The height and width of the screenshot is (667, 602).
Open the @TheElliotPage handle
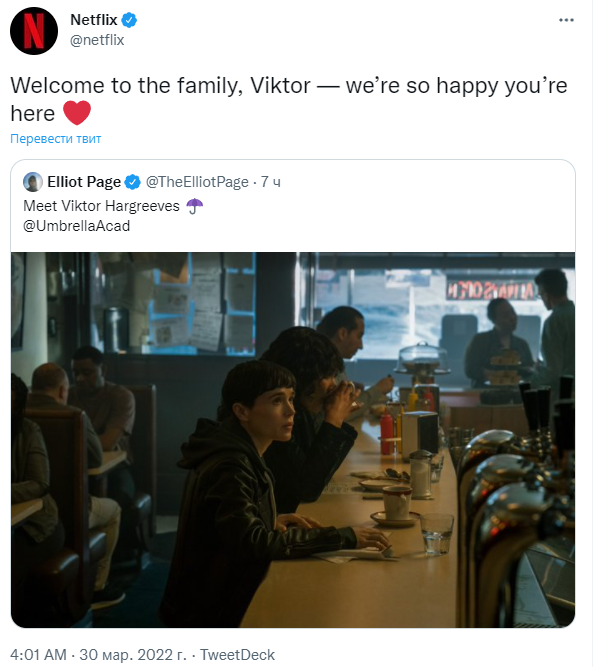[x=197, y=182]
